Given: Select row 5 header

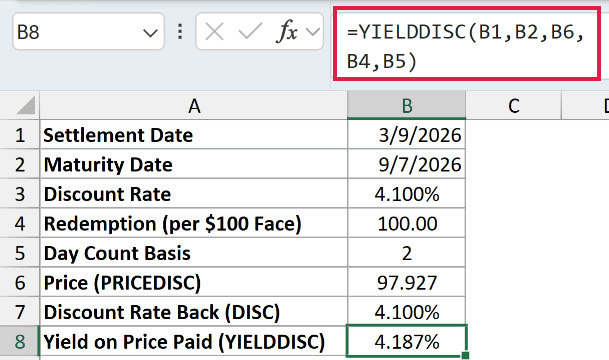Looking at the screenshot, I should coord(20,253).
